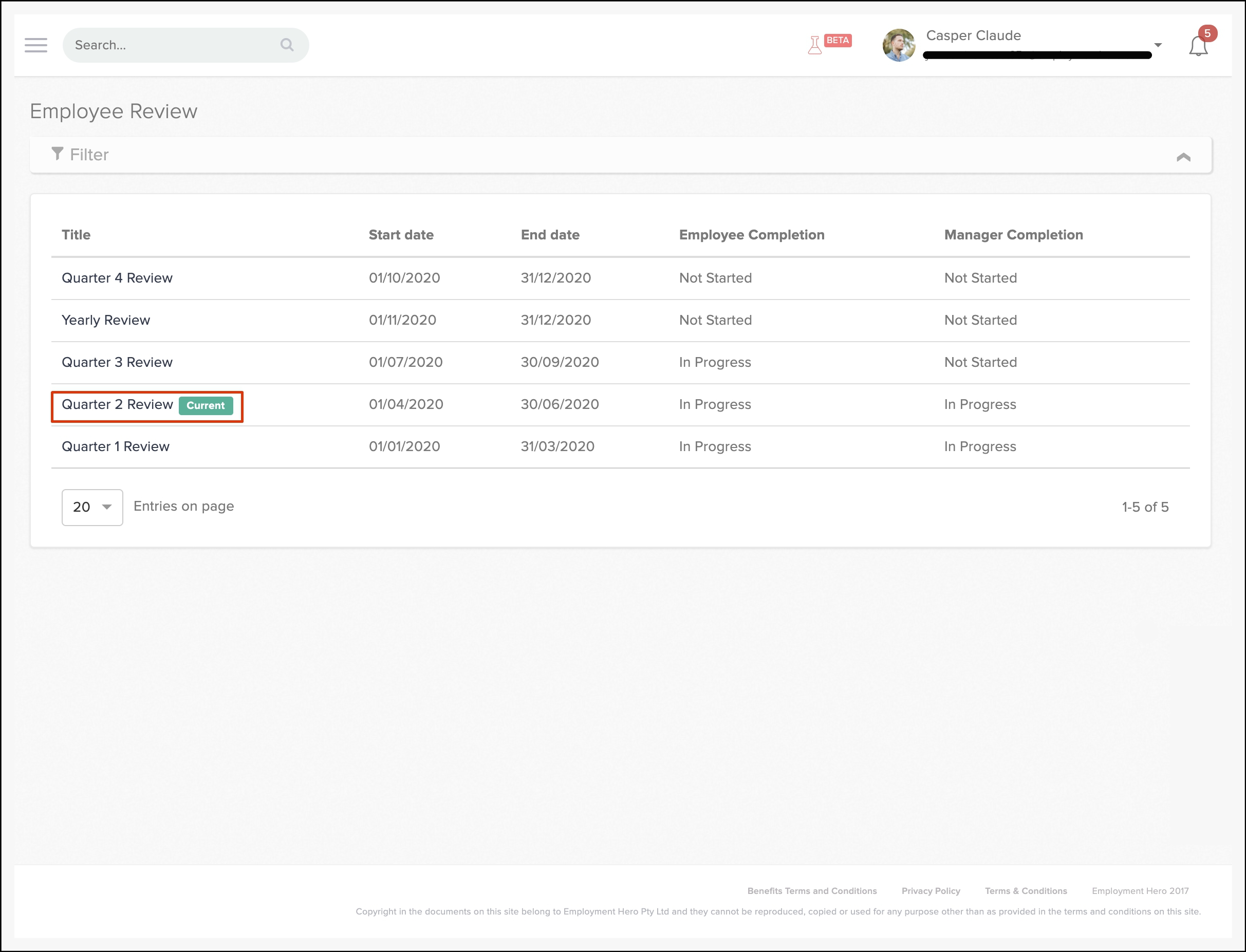Click the Casper Claude name label
1246x952 pixels.
pos(974,35)
